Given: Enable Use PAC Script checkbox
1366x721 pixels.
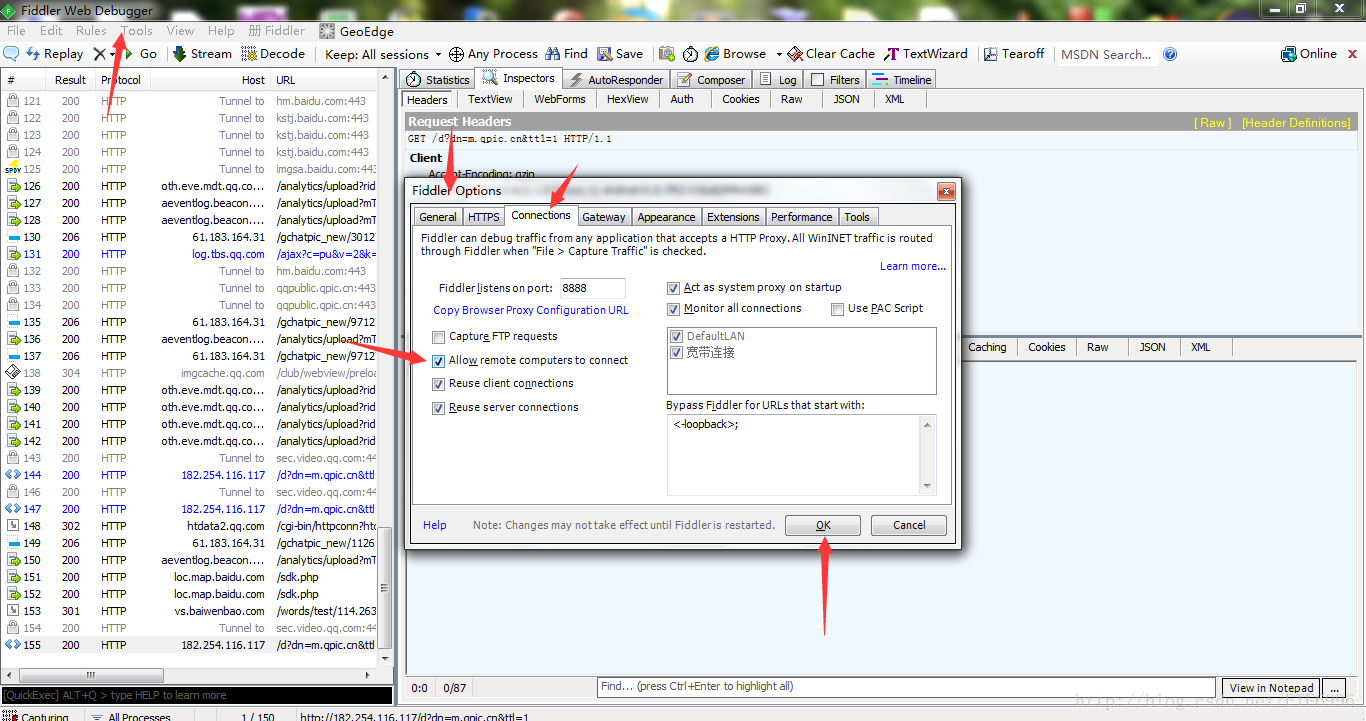Looking at the screenshot, I should point(838,309).
